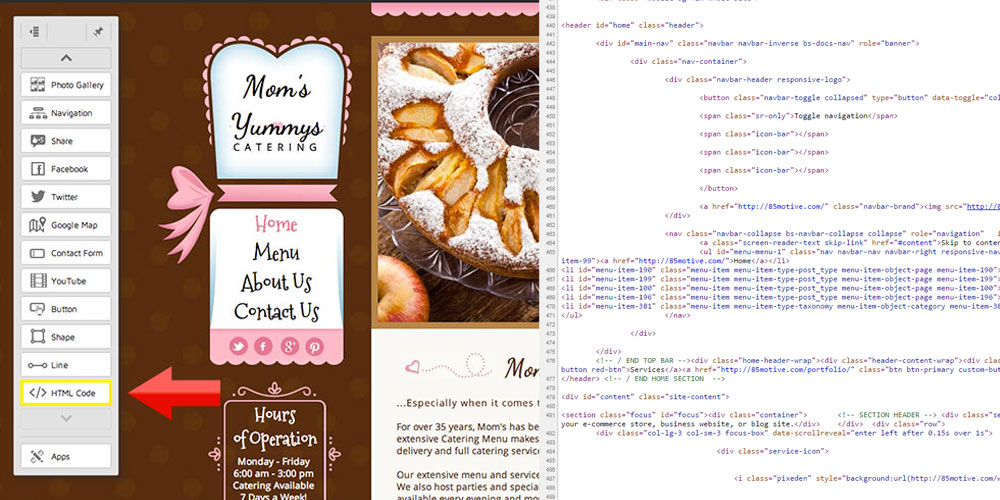Click the Button widget icon

(38, 309)
